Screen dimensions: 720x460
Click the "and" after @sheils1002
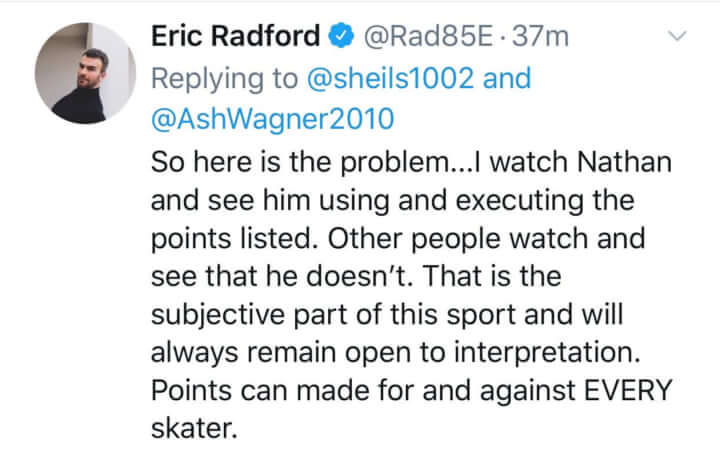point(506,78)
